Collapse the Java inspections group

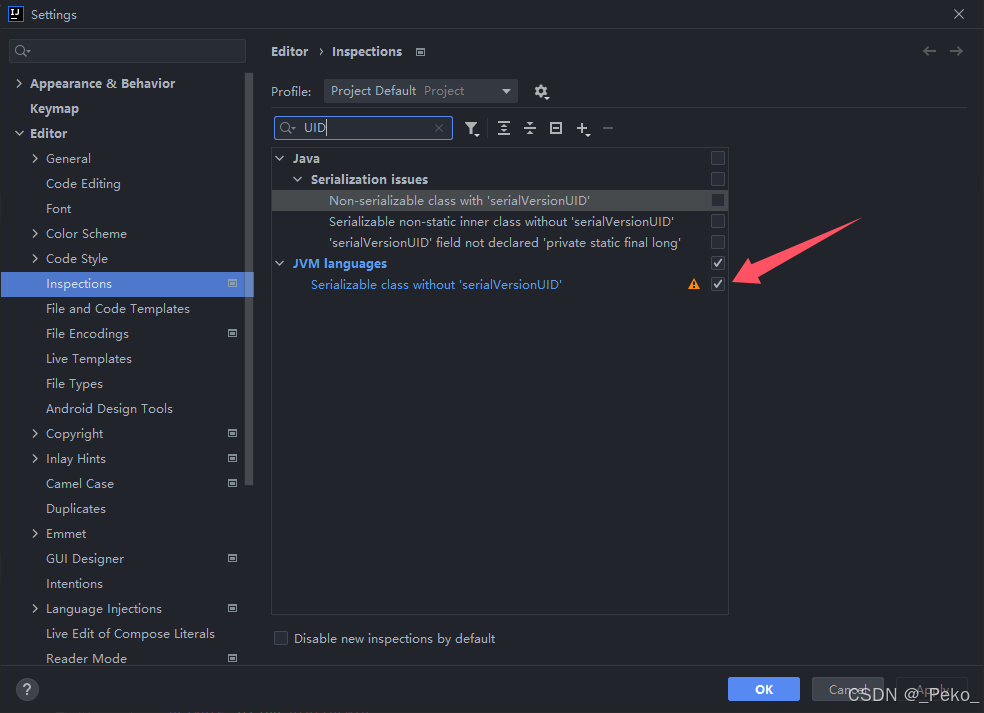point(280,158)
